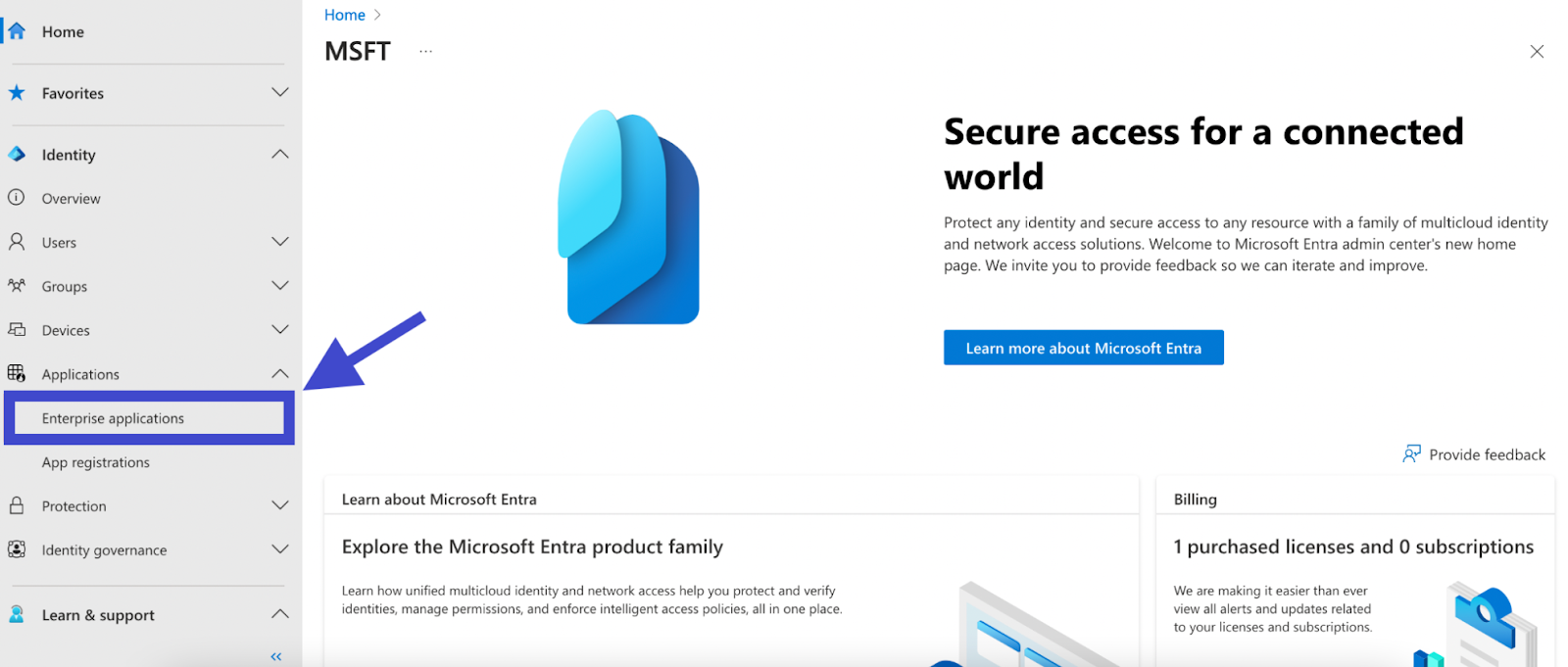The width and height of the screenshot is (1568, 667).
Task: Click the Groups people icon
Action: (x=17, y=286)
